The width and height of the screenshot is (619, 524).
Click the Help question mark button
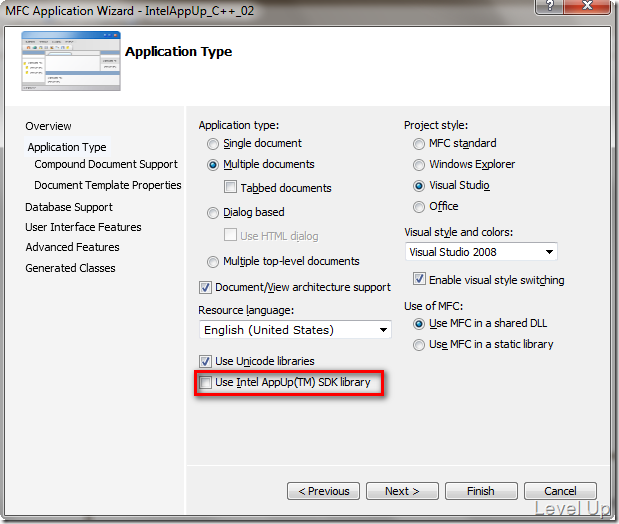[x=550, y=6]
